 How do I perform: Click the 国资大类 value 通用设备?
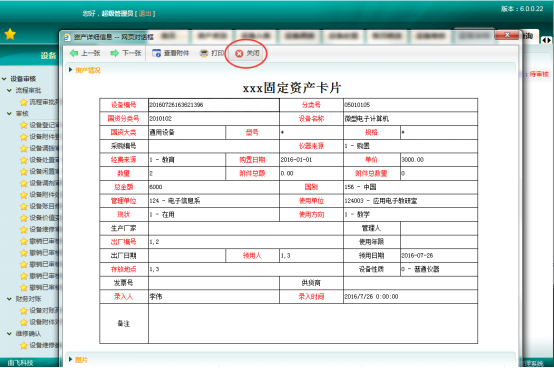162,132
